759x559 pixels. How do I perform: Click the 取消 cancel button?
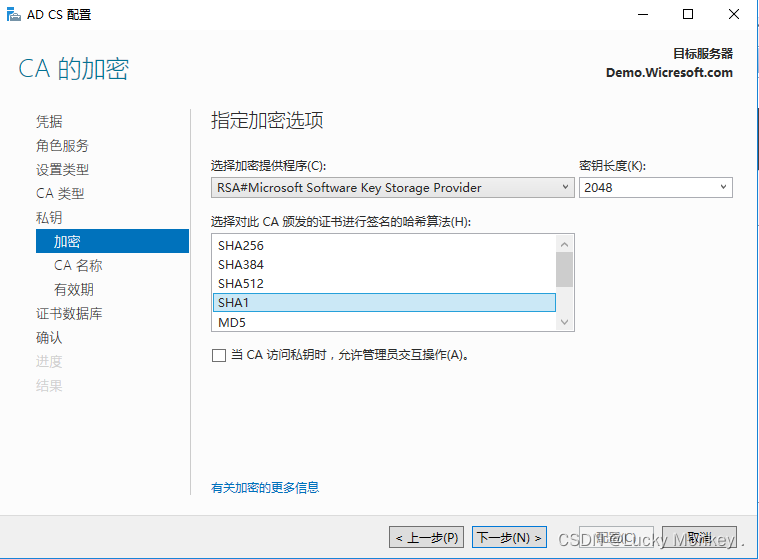pos(699,537)
